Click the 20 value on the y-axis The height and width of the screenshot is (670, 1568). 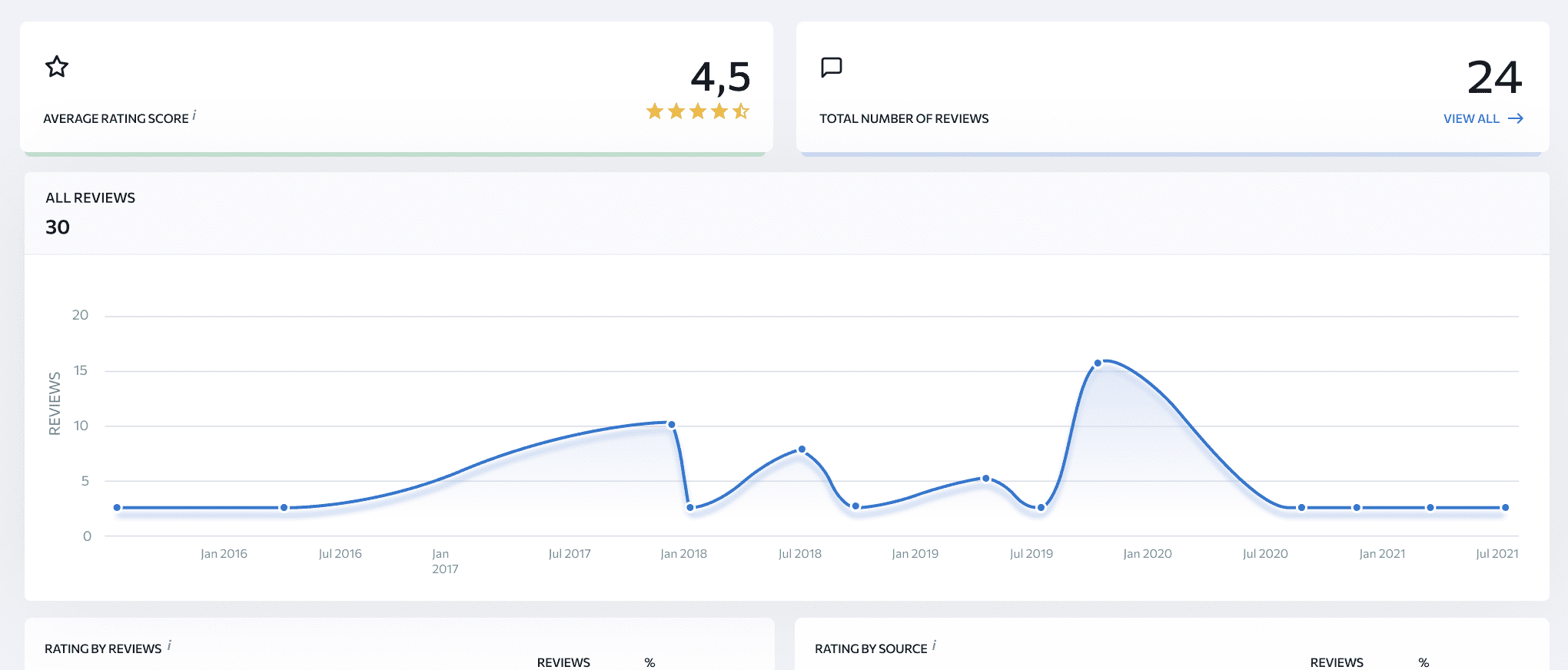pos(80,315)
